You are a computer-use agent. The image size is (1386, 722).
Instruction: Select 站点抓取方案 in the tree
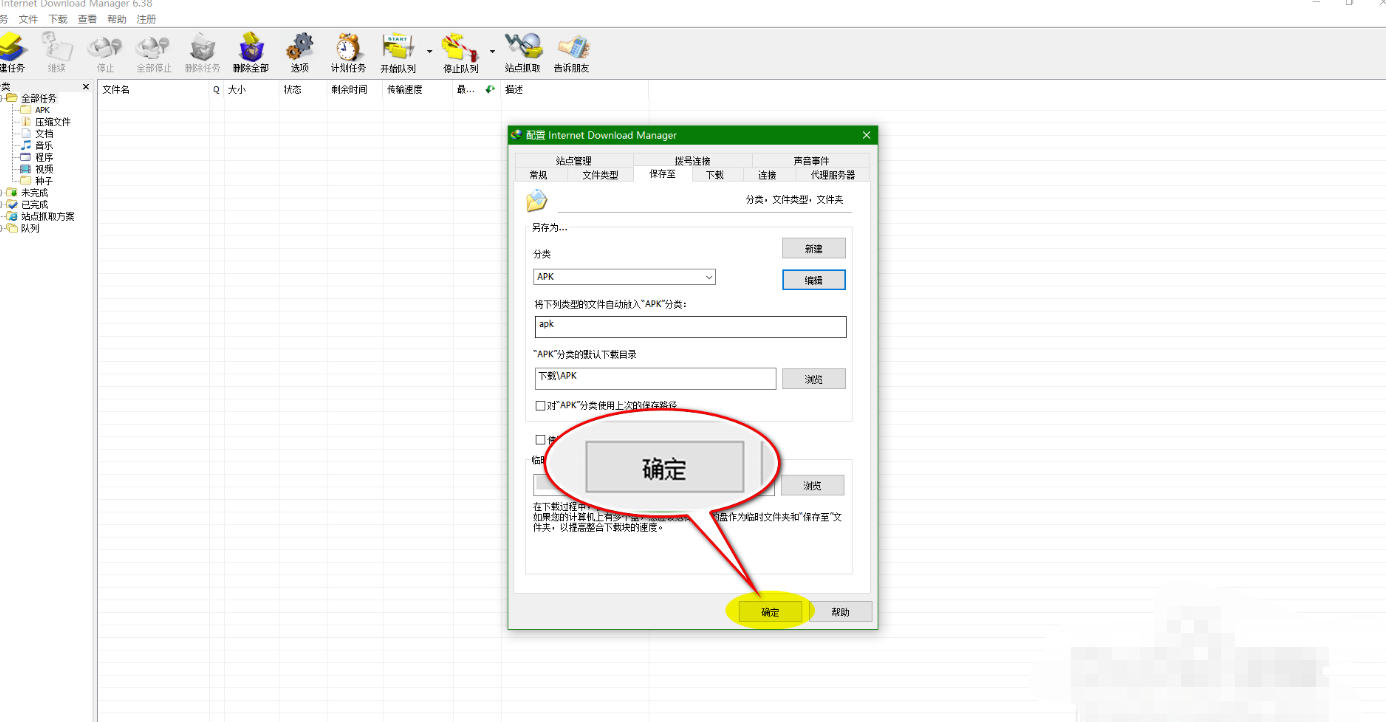48,216
